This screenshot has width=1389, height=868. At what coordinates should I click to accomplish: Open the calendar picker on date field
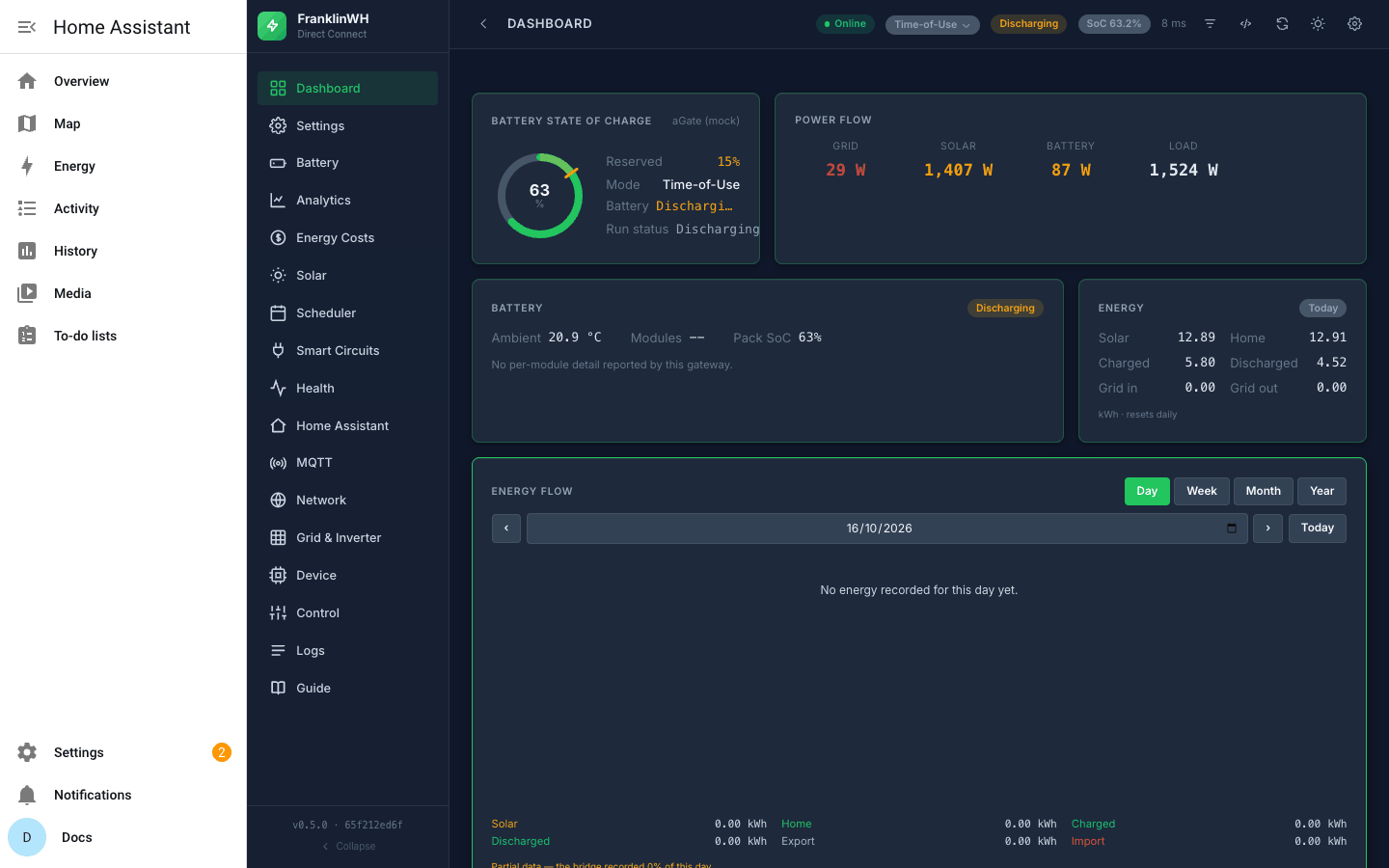(x=1232, y=529)
